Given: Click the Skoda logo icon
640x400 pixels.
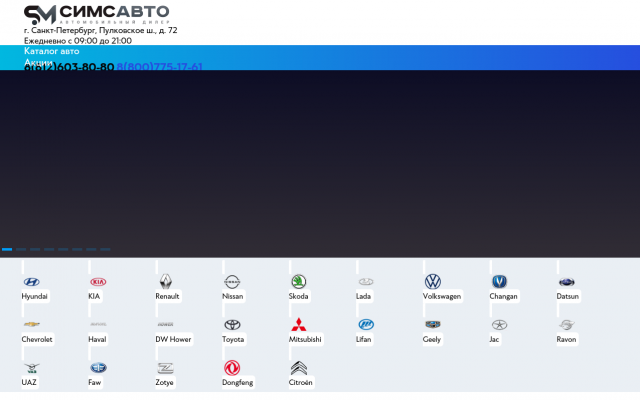Looking at the screenshot, I should coord(299,281).
